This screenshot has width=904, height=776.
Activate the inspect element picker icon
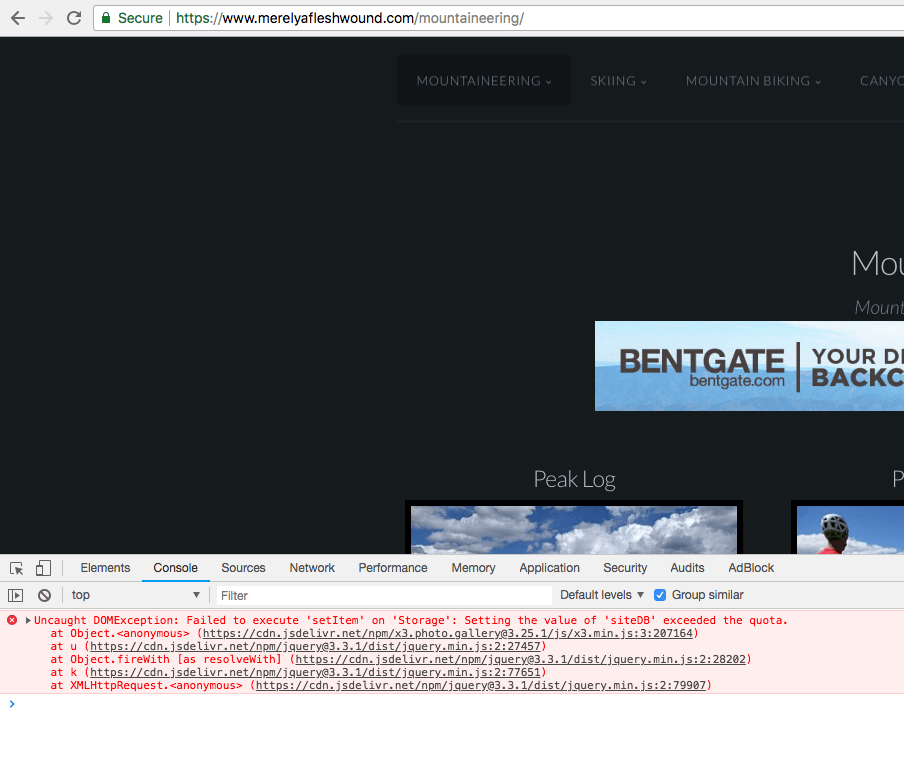[17, 568]
